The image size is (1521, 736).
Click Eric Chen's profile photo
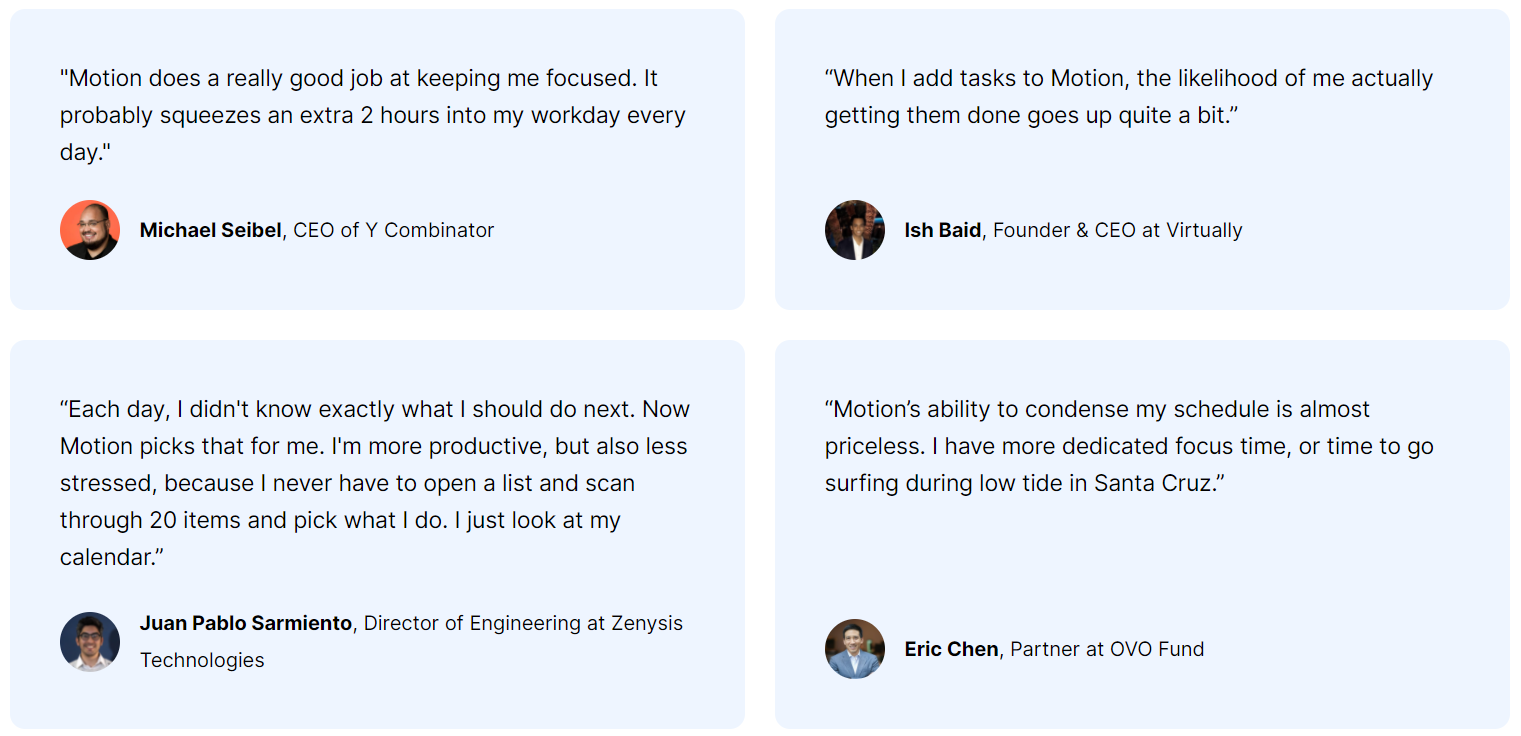pos(855,649)
